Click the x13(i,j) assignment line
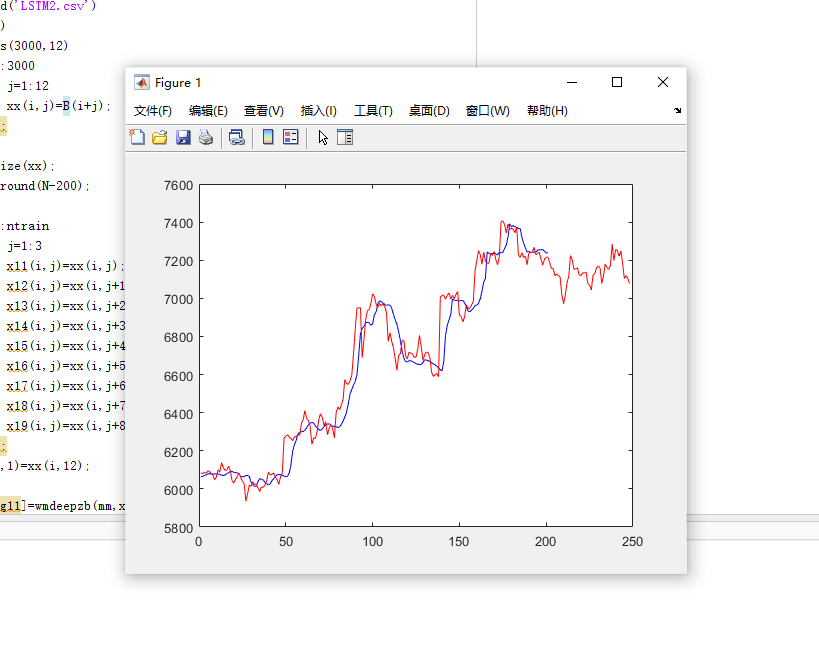Viewport: 819px width, 648px height. 66,306
